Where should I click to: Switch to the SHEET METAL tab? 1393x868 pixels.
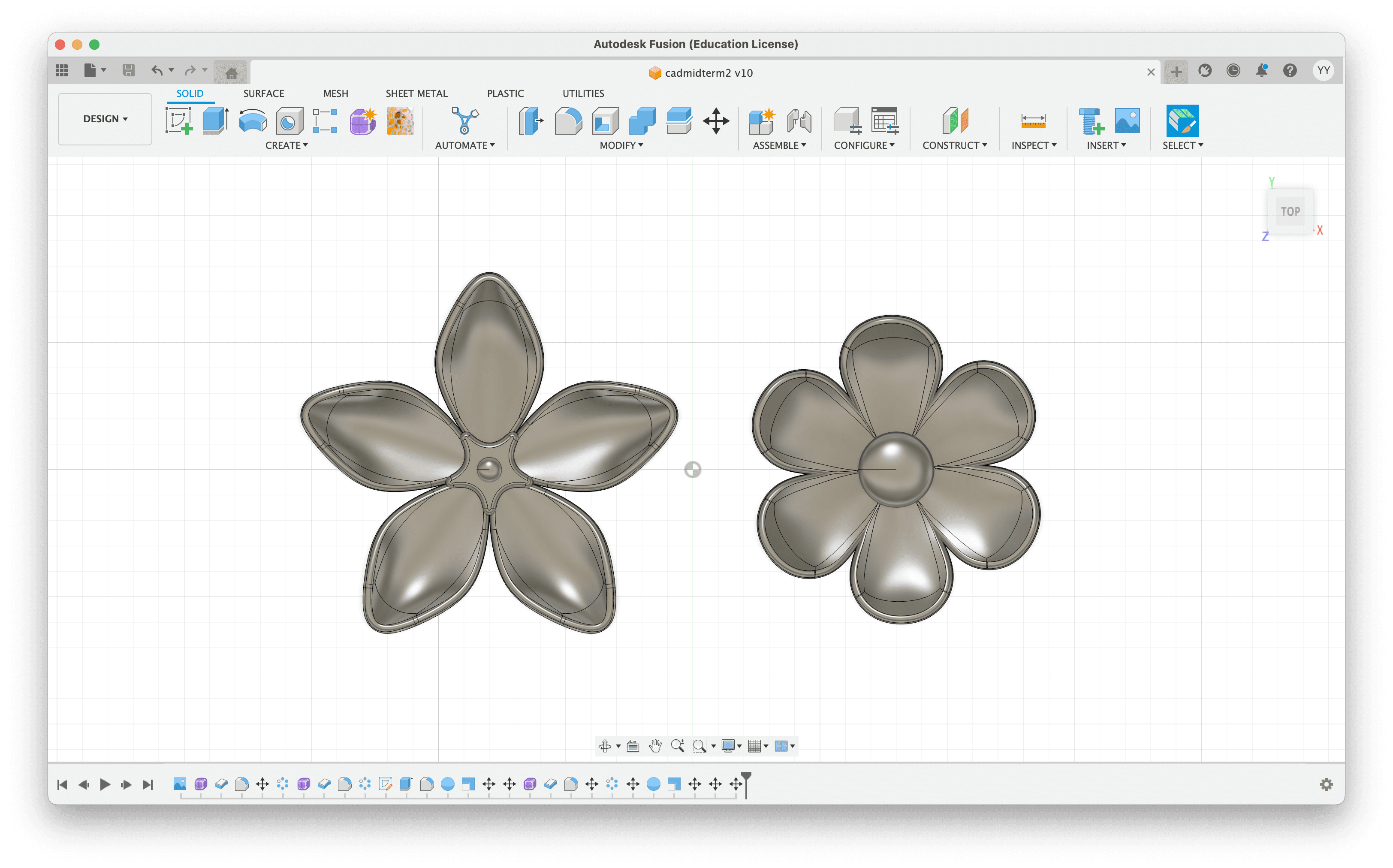click(416, 93)
